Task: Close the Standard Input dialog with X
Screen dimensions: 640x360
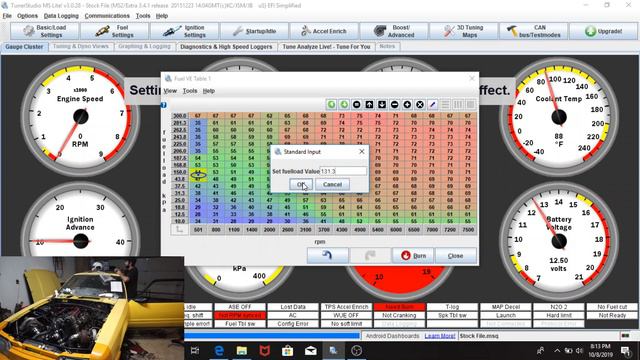Action: pyautogui.click(x=362, y=151)
